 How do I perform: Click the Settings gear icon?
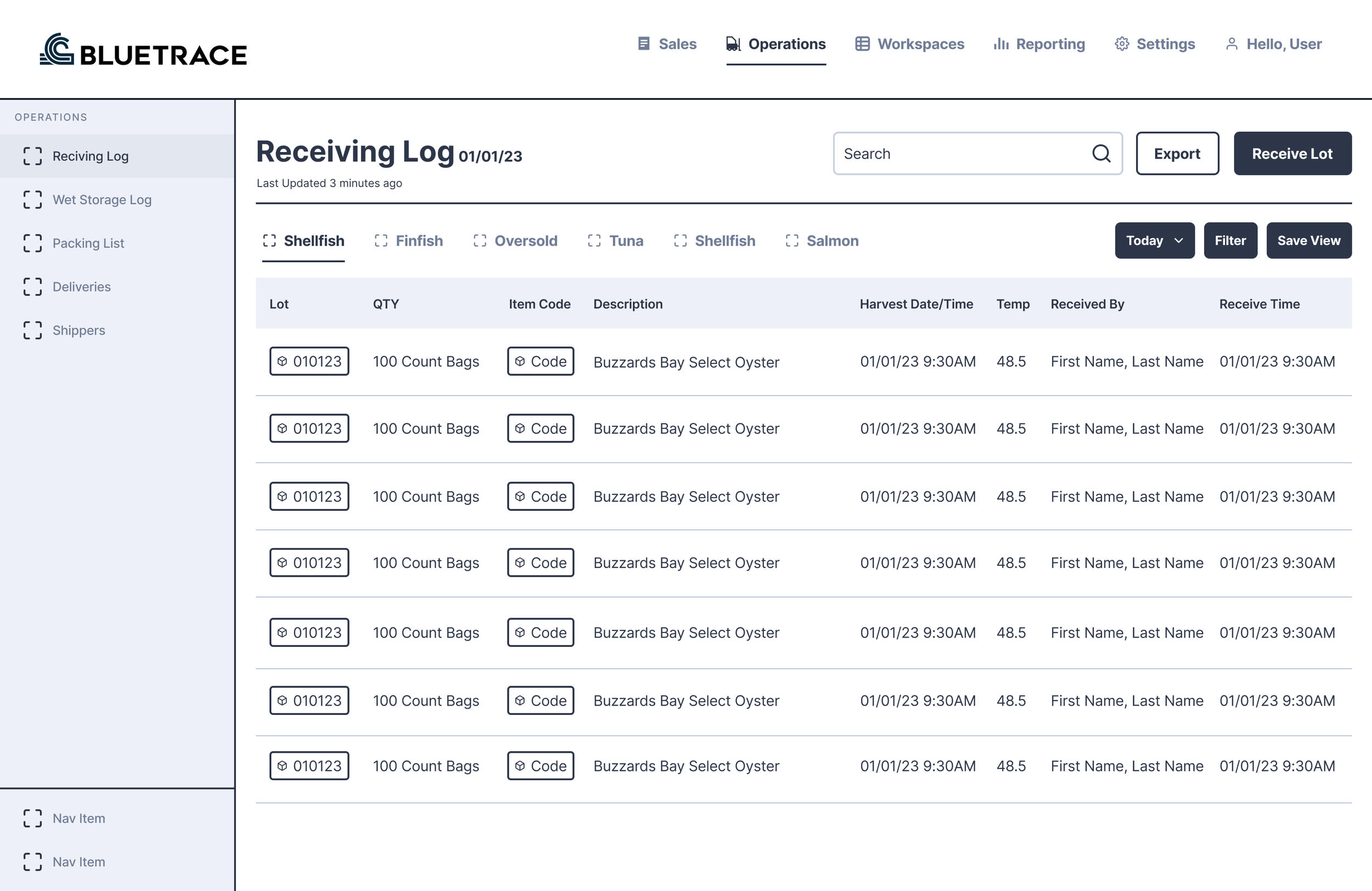point(1121,43)
